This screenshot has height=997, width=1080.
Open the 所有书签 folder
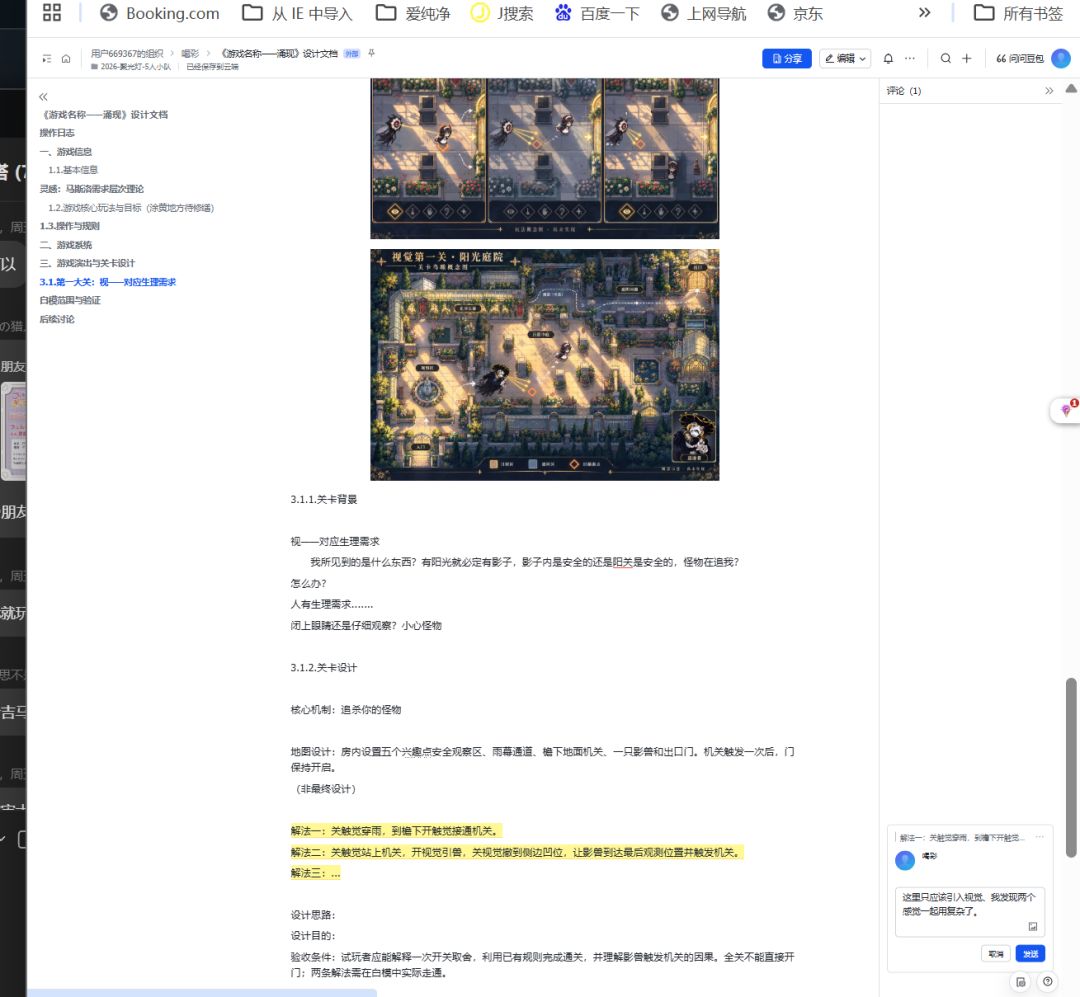(x=1018, y=13)
